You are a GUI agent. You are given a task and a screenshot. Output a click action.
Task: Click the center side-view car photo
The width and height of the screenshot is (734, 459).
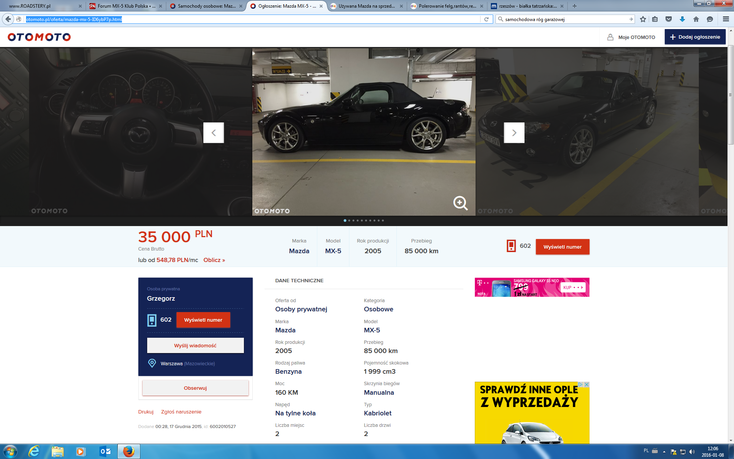tap(364, 132)
